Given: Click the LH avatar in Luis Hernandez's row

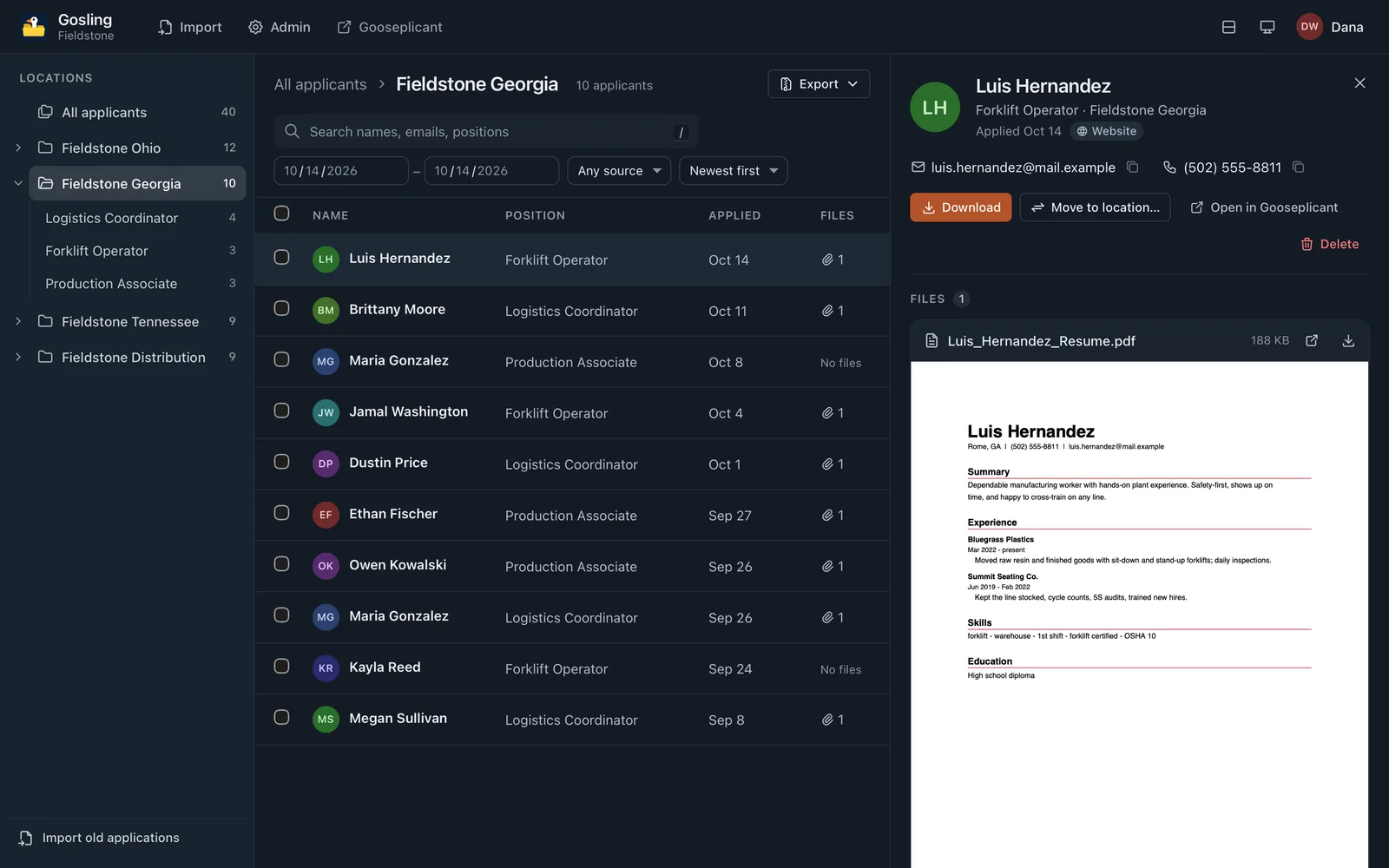Looking at the screenshot, I should pos(326,260).
